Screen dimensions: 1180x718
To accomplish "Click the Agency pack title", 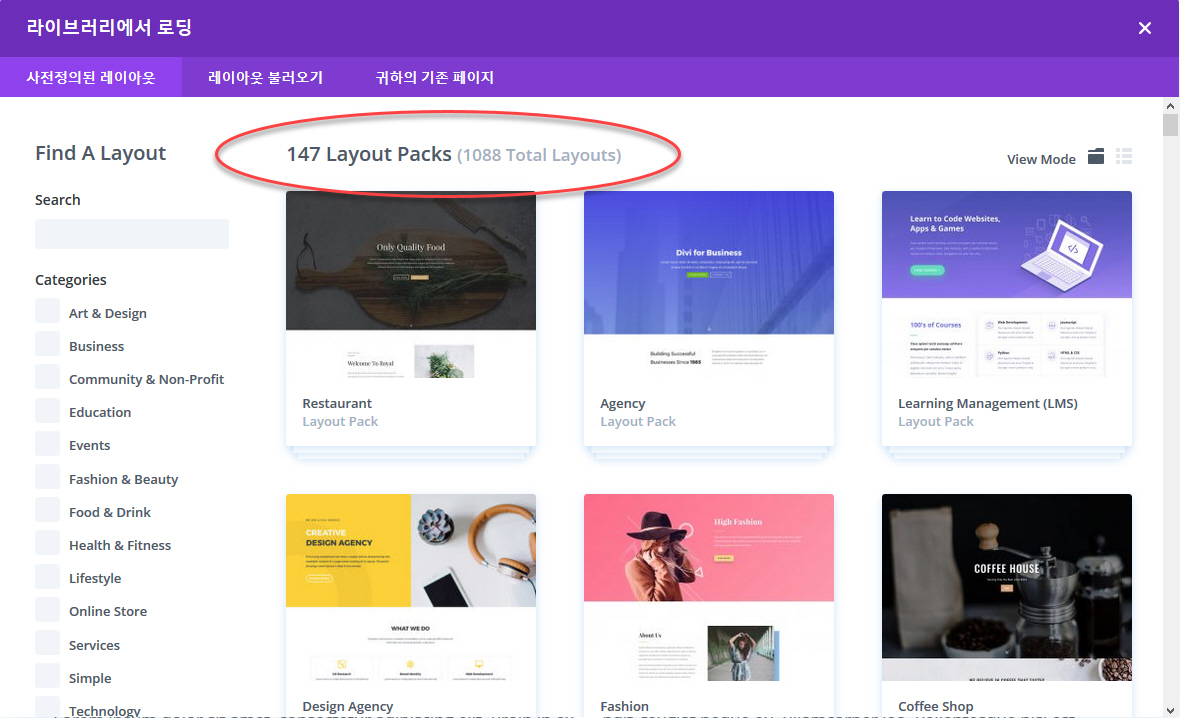I will [622, 404].
